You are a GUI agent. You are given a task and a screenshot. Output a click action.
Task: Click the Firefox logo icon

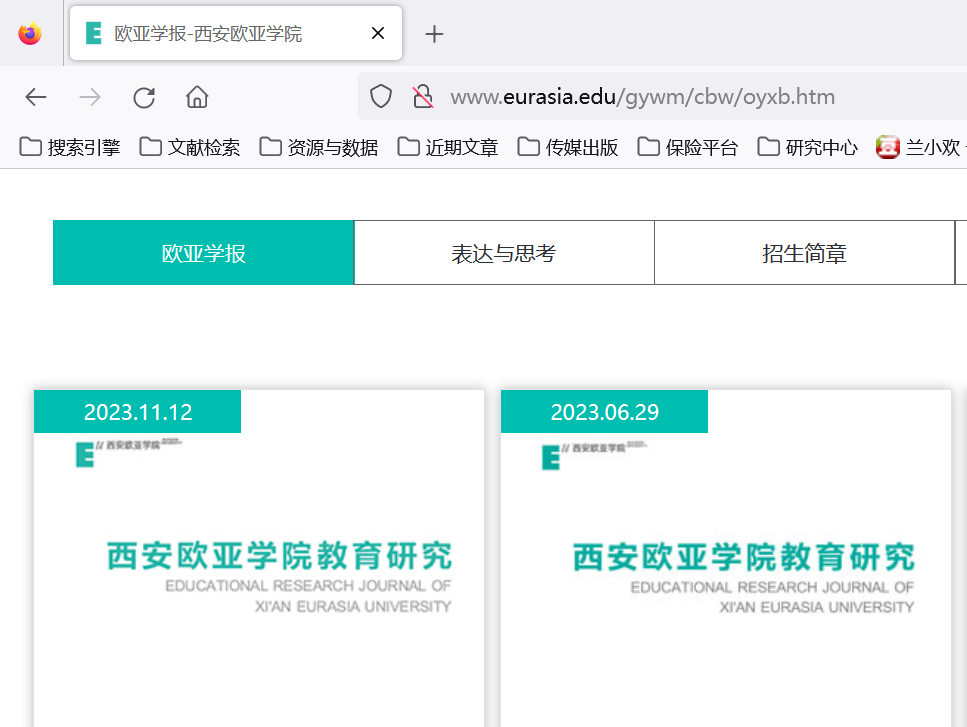pos(30,33)
